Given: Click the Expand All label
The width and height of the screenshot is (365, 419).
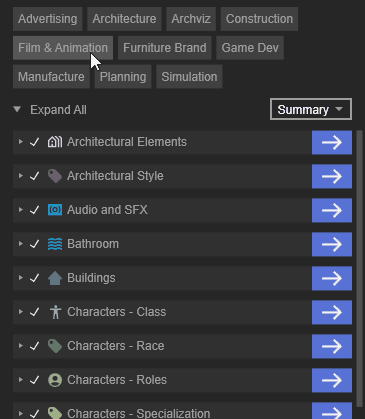Looking at the screenshot, I should tap(58, 110).
